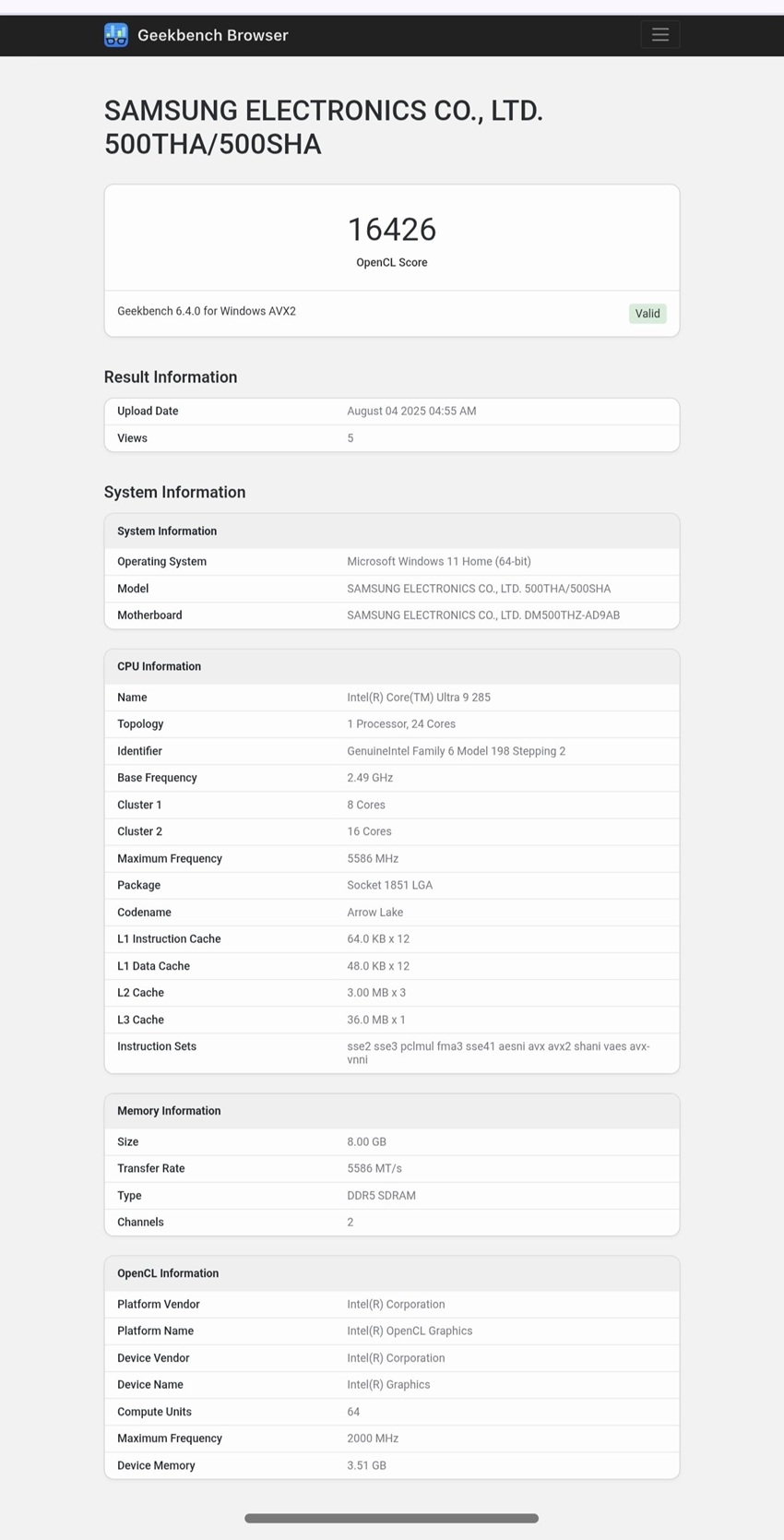Click the Instruction Sets row value
The image size is (784, 1540).
point(498,1053)
